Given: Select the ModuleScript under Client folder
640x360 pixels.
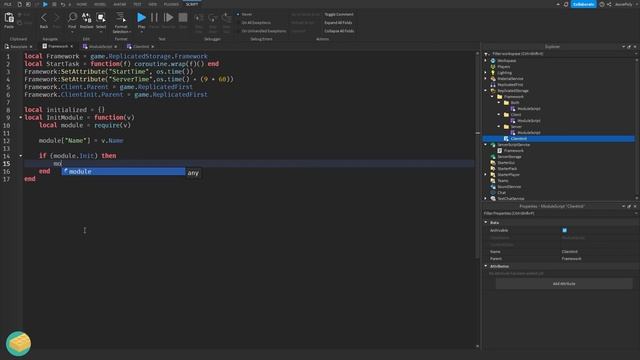Looking at the screenshot, I should [529, 120].
